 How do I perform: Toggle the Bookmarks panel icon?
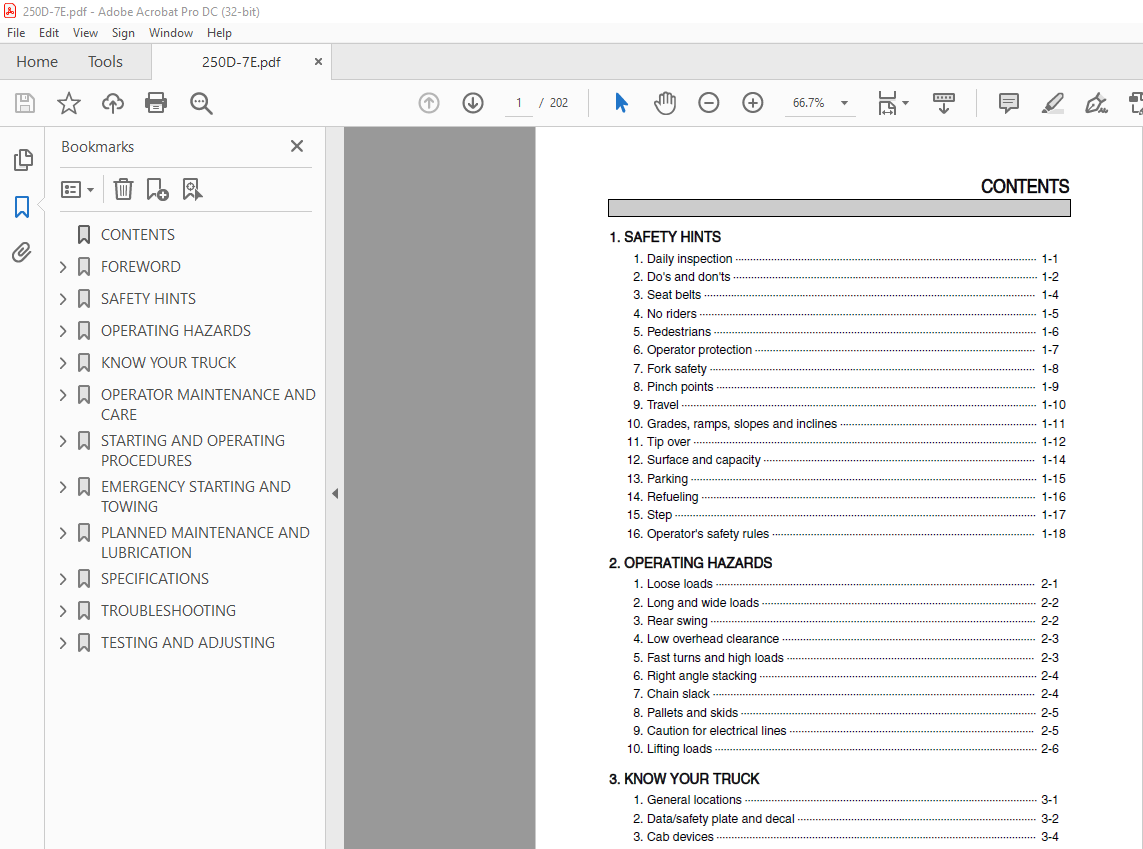click(x=22, y=207)
